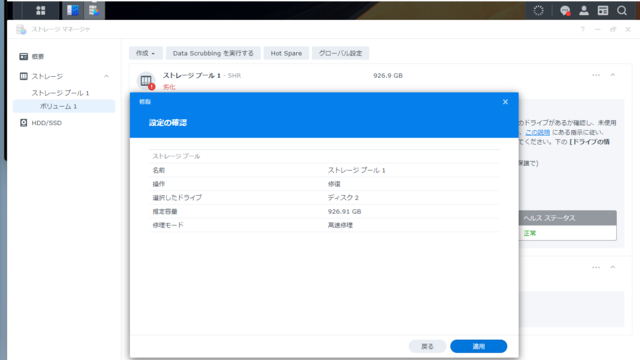
Task: Click the degraded storage pool icon
Action: 146,80
